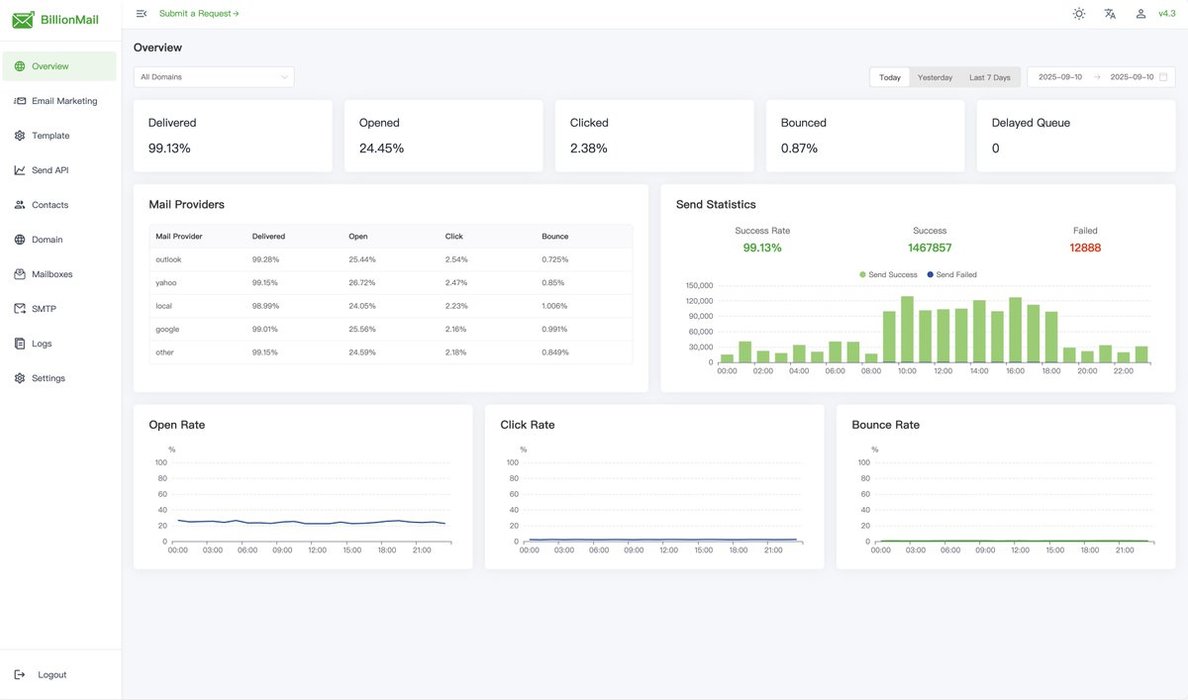1188x700 pixels.
Task: Click the Submit a Request link
Action: (198, 14)
